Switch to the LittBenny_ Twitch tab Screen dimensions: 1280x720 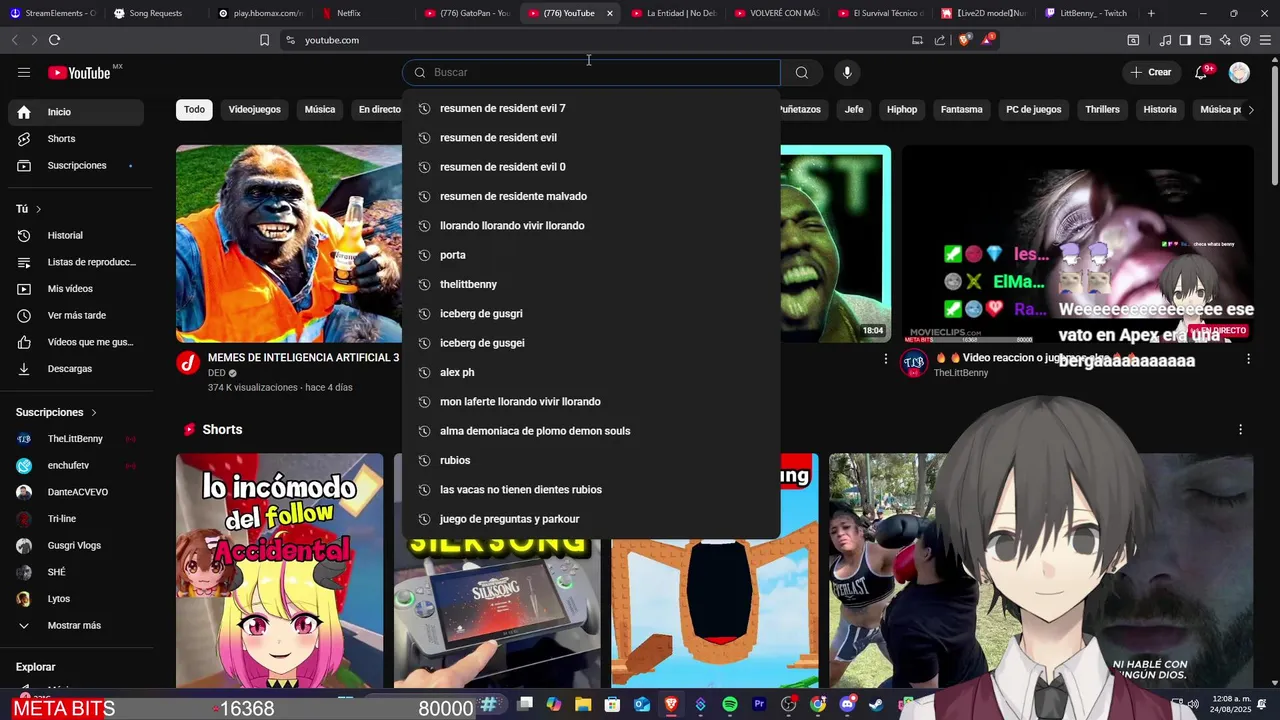click(1086, 13)
